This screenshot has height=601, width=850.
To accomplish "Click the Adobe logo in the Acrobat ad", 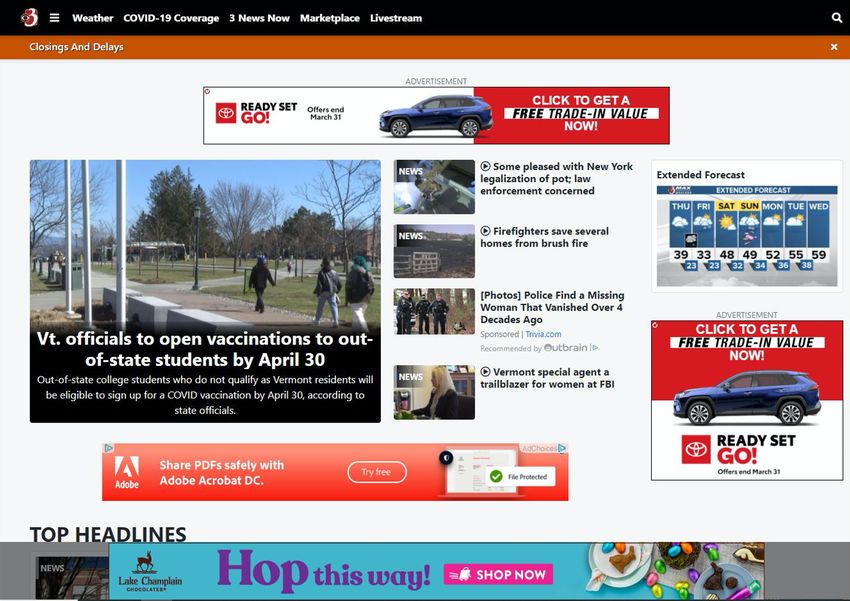I will (127, 472).
